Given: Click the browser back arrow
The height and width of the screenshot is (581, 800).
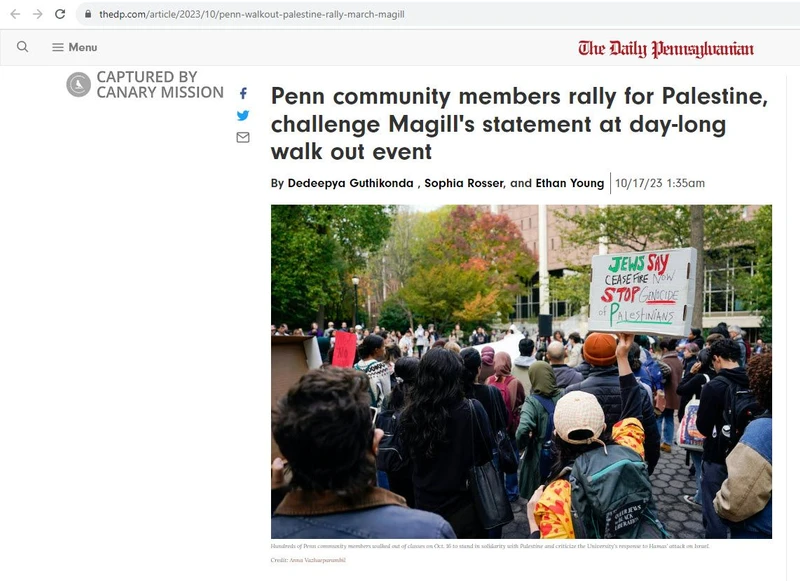Looking at the screenshot, I should point(15,14).
